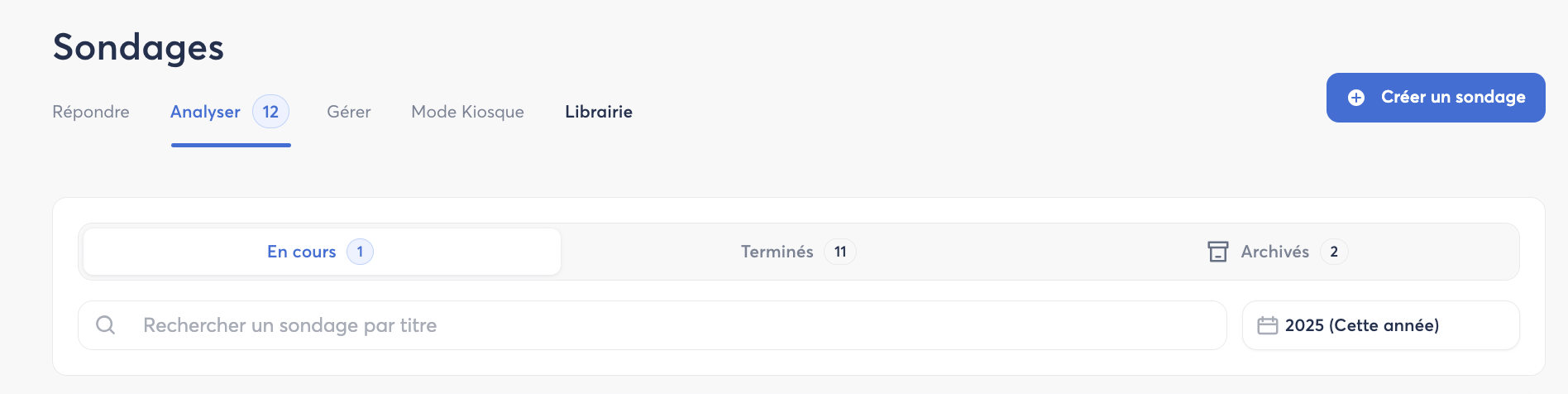Click the Sondages page heading
Screen dimensions: 1568x394
[x=138, y=47]
